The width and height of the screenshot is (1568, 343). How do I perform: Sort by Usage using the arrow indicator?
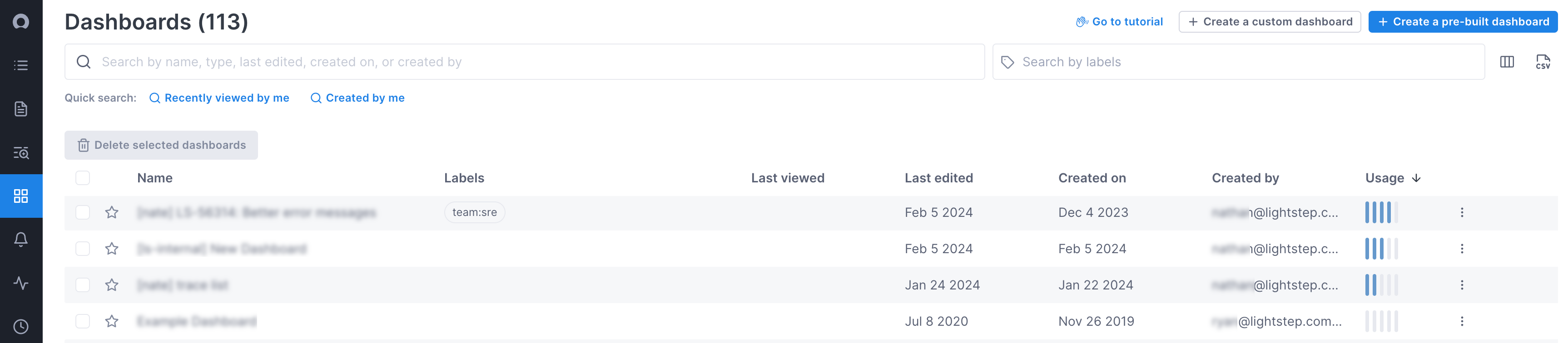tap(1416, 178)
